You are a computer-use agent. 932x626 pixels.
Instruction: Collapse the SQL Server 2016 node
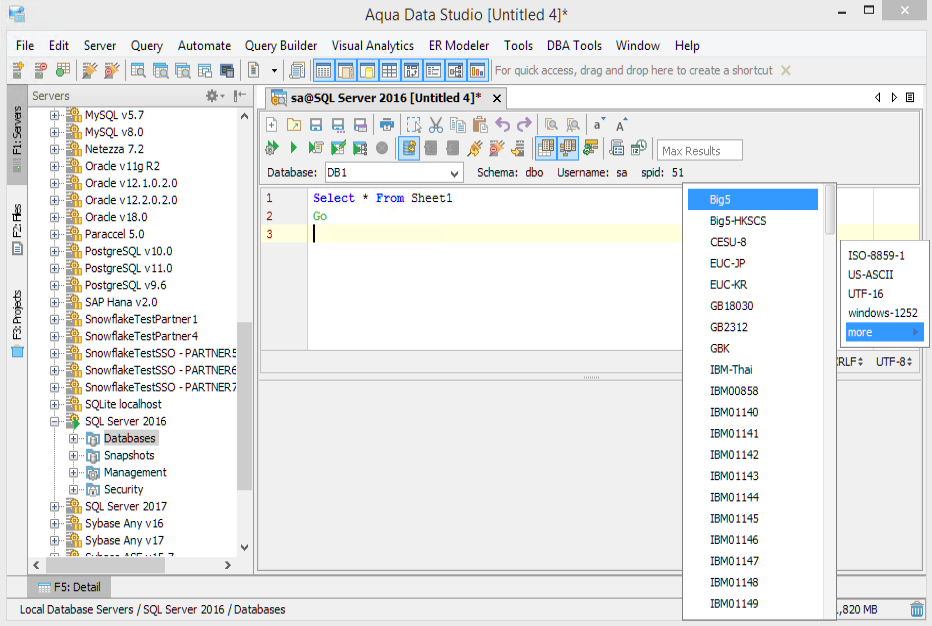pyautogui.click(x=56, y=422)
